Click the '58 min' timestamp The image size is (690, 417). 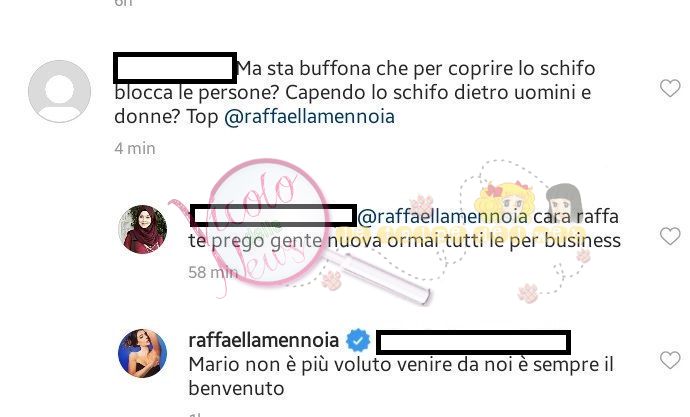tap(213, 272)
